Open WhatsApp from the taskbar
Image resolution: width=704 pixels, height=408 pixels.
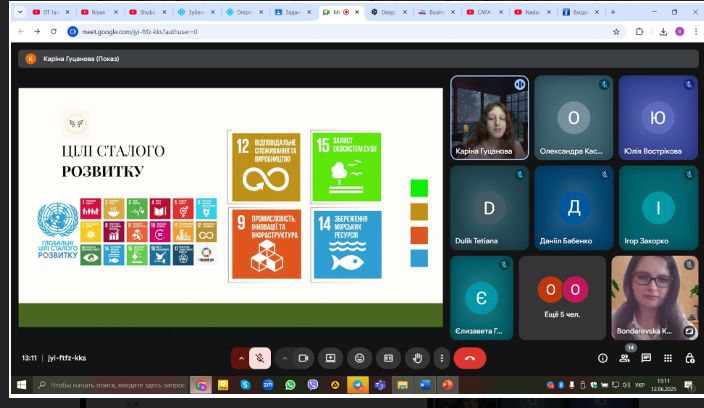click(x=290, y=385)
